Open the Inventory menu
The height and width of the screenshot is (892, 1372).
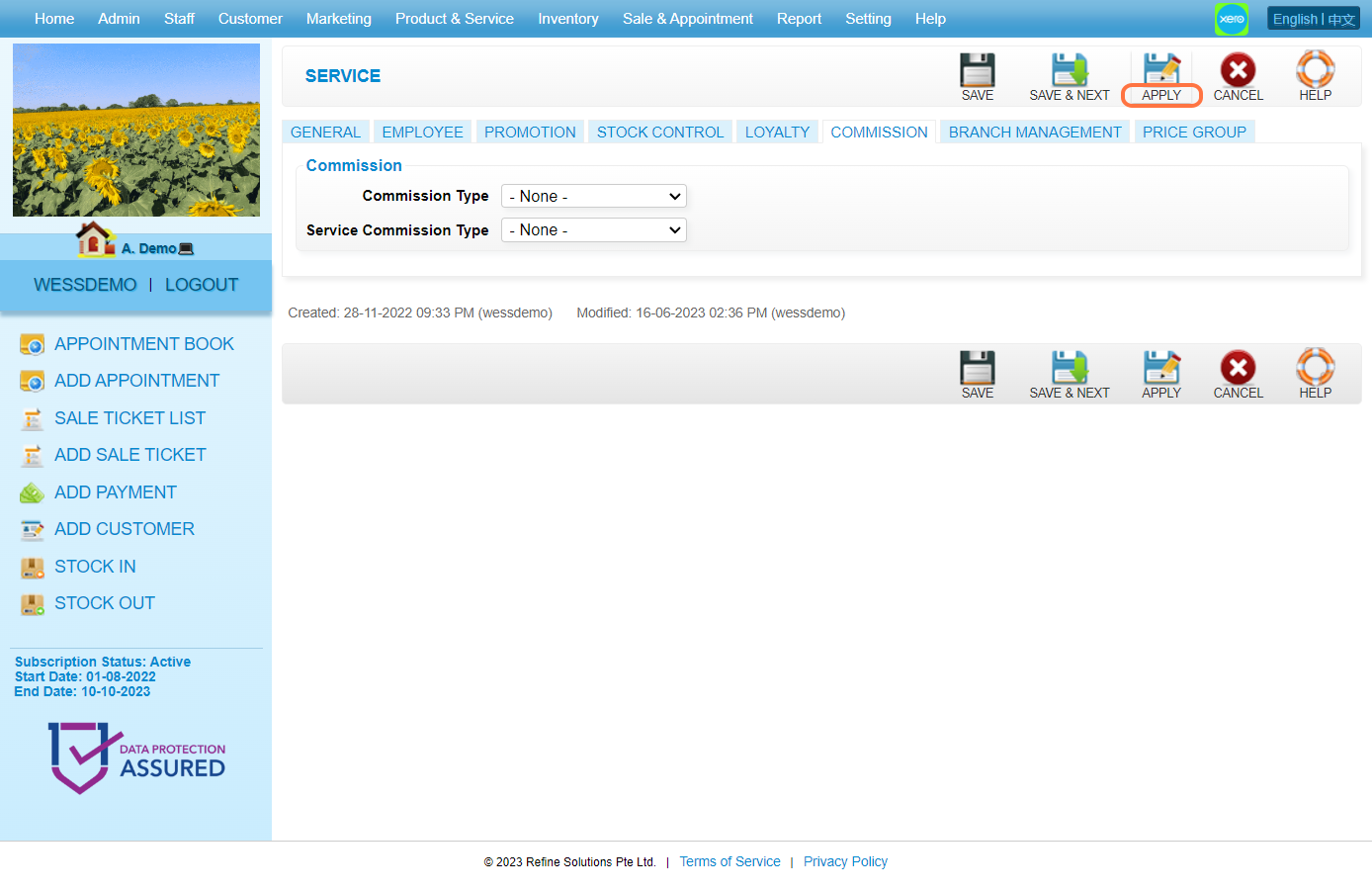[x=568, y=19]
